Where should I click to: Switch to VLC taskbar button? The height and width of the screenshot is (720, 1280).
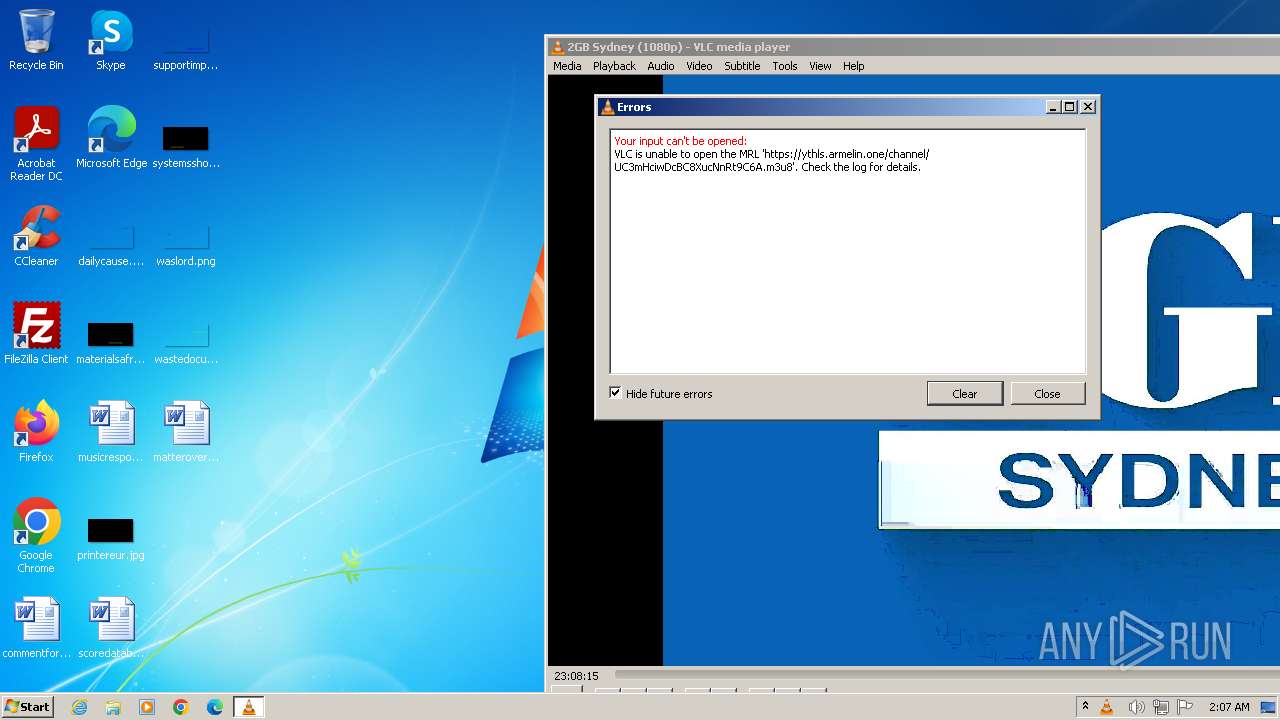(248, 707)
